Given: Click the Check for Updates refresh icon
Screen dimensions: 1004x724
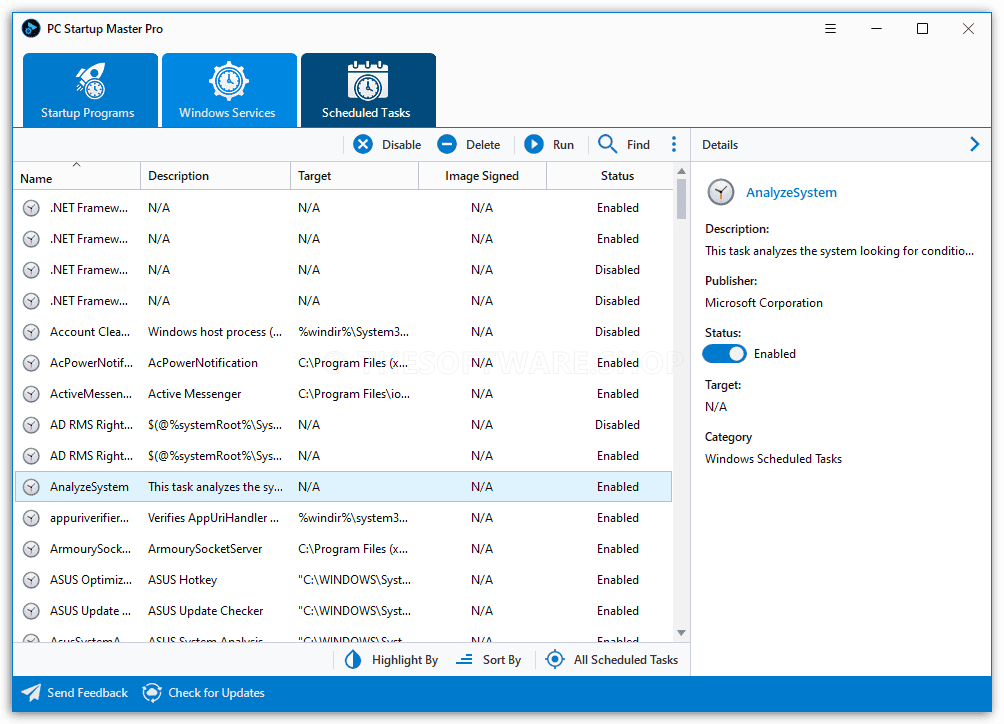Looking at the screenshot, I should tap(152, 693).
